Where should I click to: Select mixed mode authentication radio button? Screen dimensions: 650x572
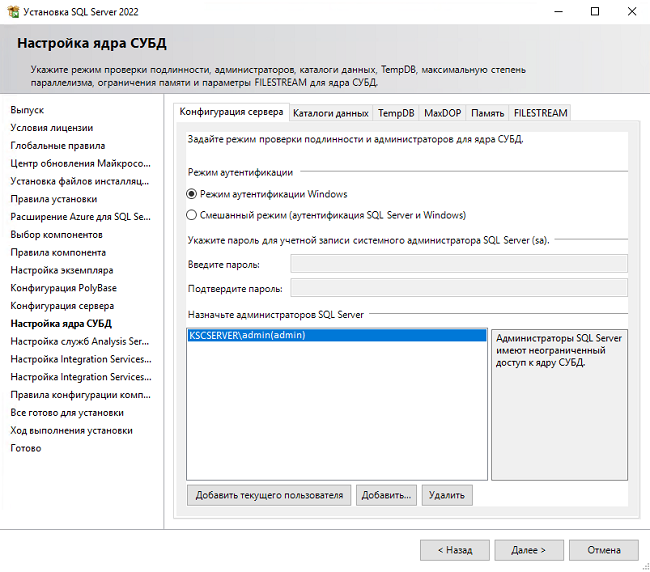[x=191, y=215]
